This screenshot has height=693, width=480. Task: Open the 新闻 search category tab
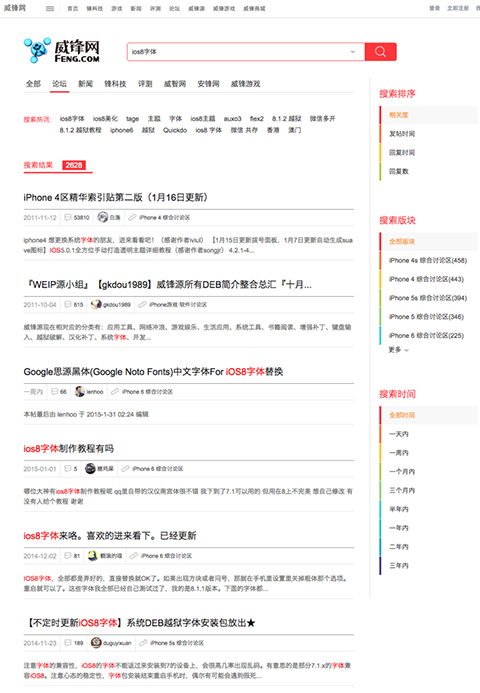point(85,84)
